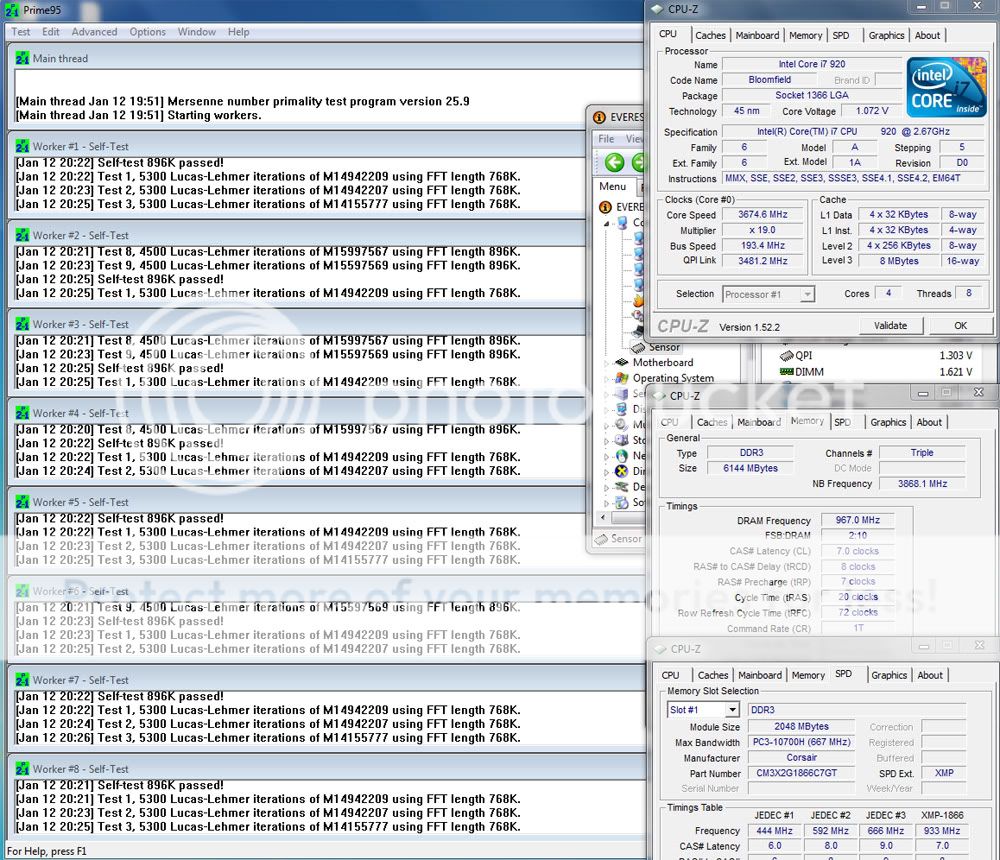Click the OK button in CPU-Z

[x=960, y=325]
